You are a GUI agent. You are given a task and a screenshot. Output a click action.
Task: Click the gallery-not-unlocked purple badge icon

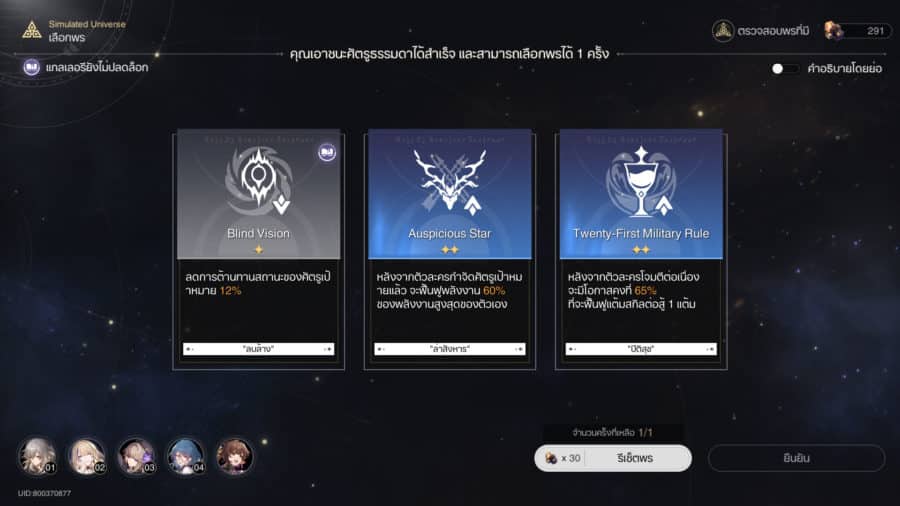[32, 67]
